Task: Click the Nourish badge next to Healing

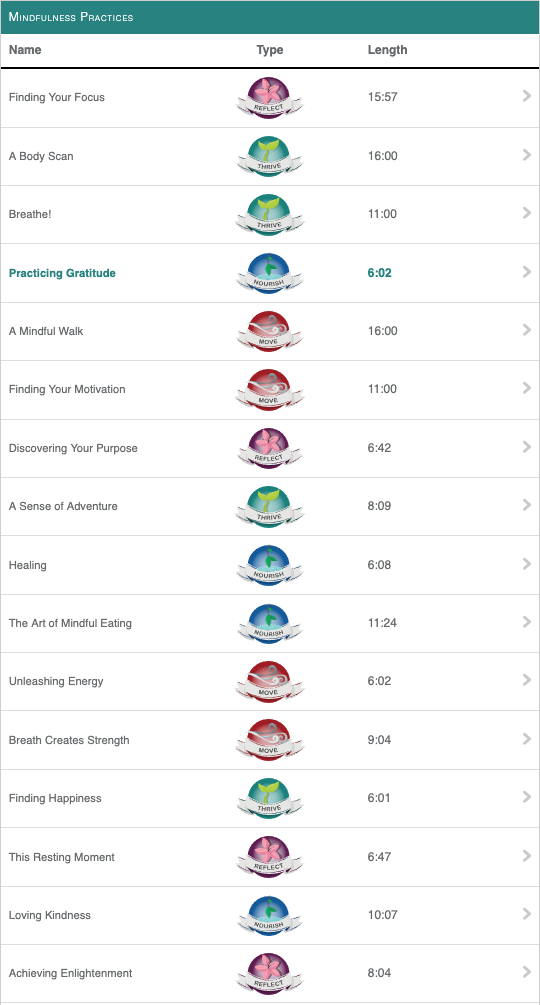Action: tap(270, 565)
